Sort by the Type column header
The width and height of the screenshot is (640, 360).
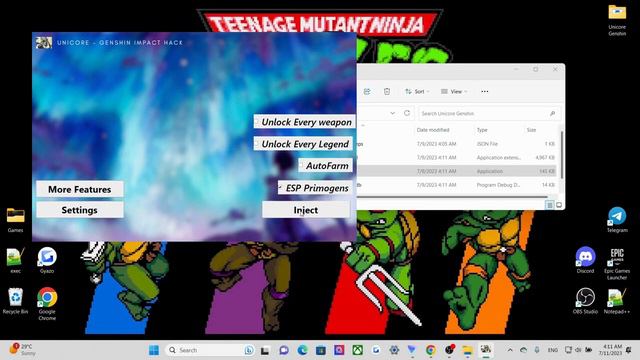click(482, 130)
